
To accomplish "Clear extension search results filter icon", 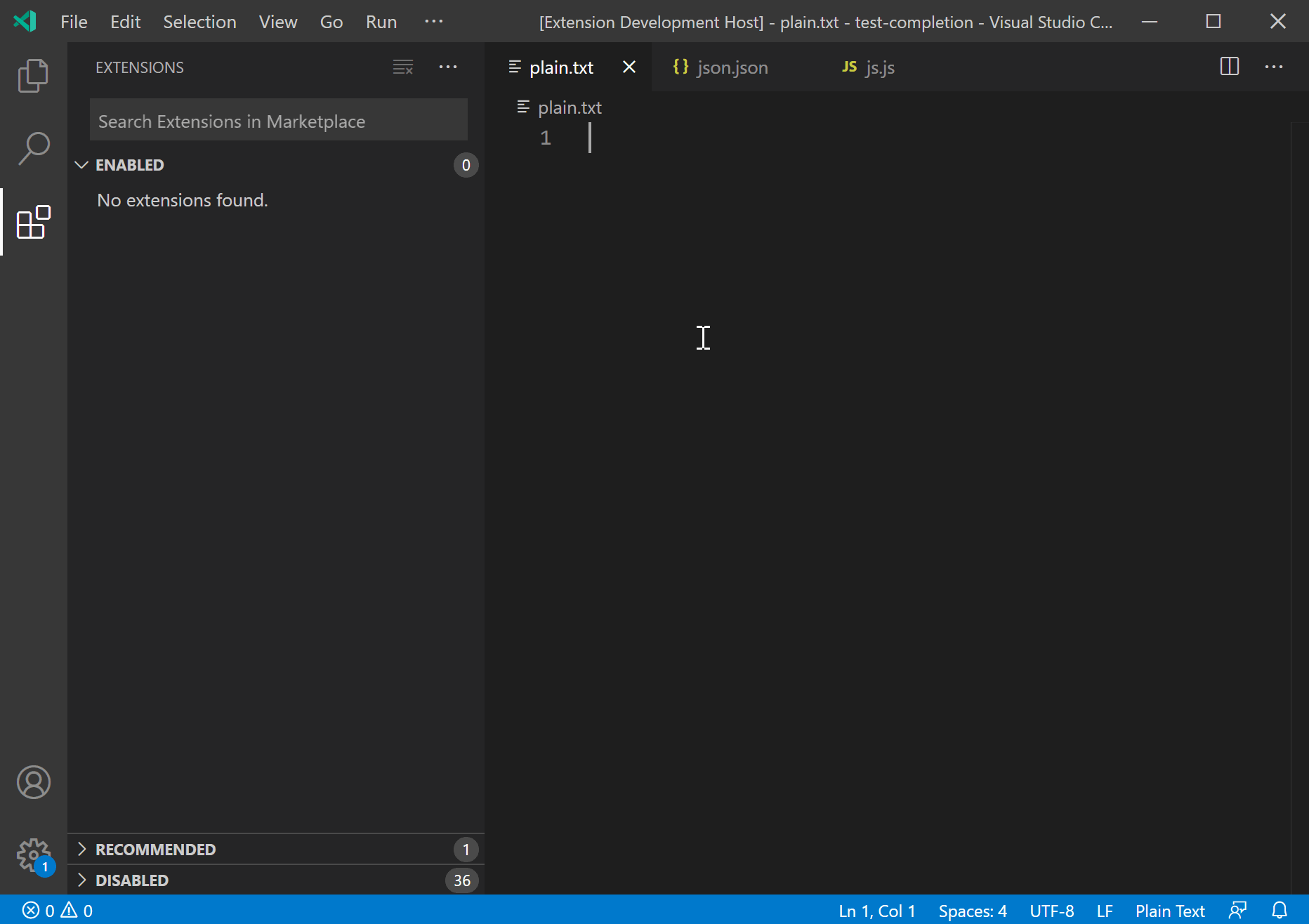I will click(x=402, y=67).
